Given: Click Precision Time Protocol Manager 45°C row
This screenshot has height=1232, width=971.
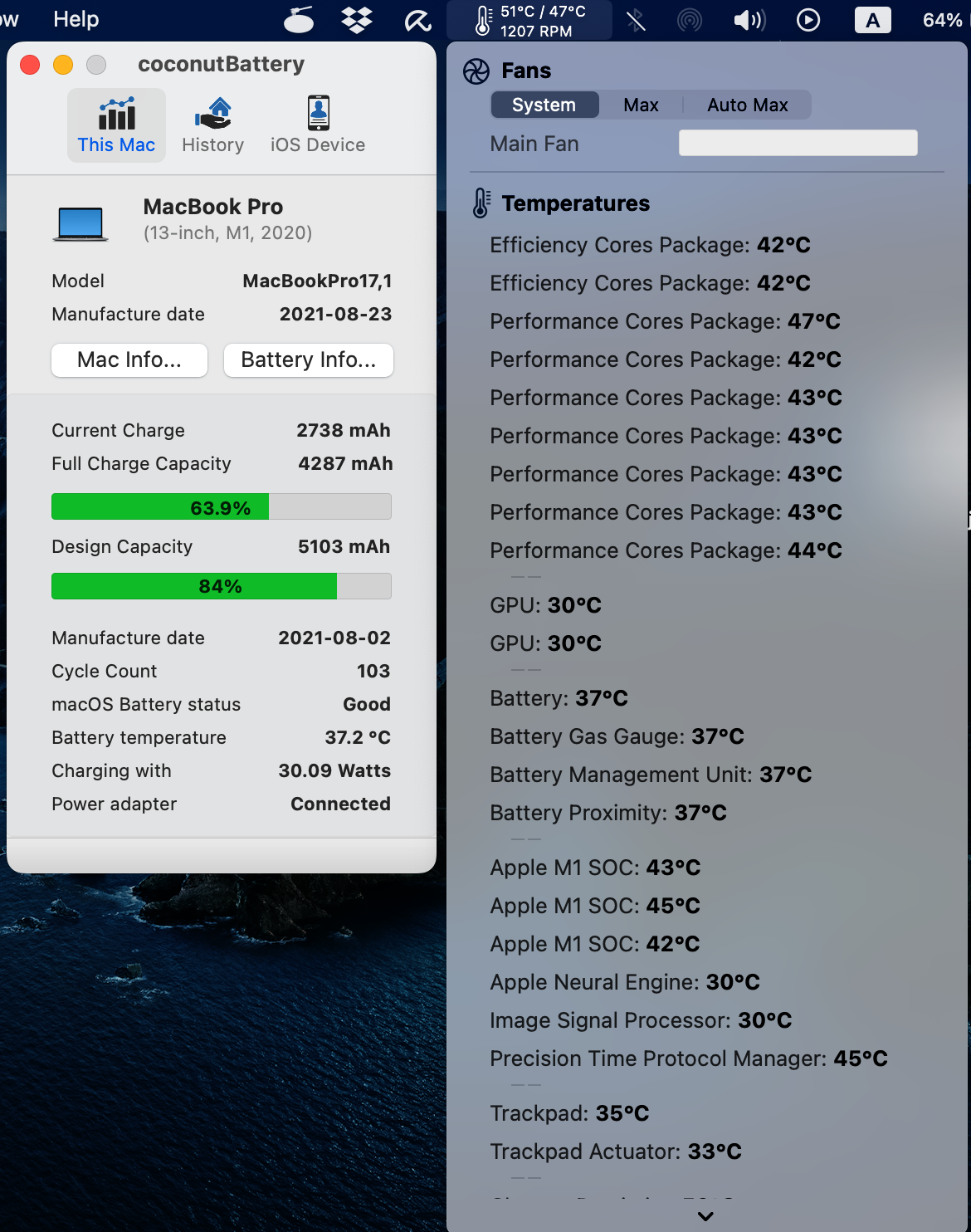Looking at the screenshot, I should pyautogui.click(x=689, y=1058).
